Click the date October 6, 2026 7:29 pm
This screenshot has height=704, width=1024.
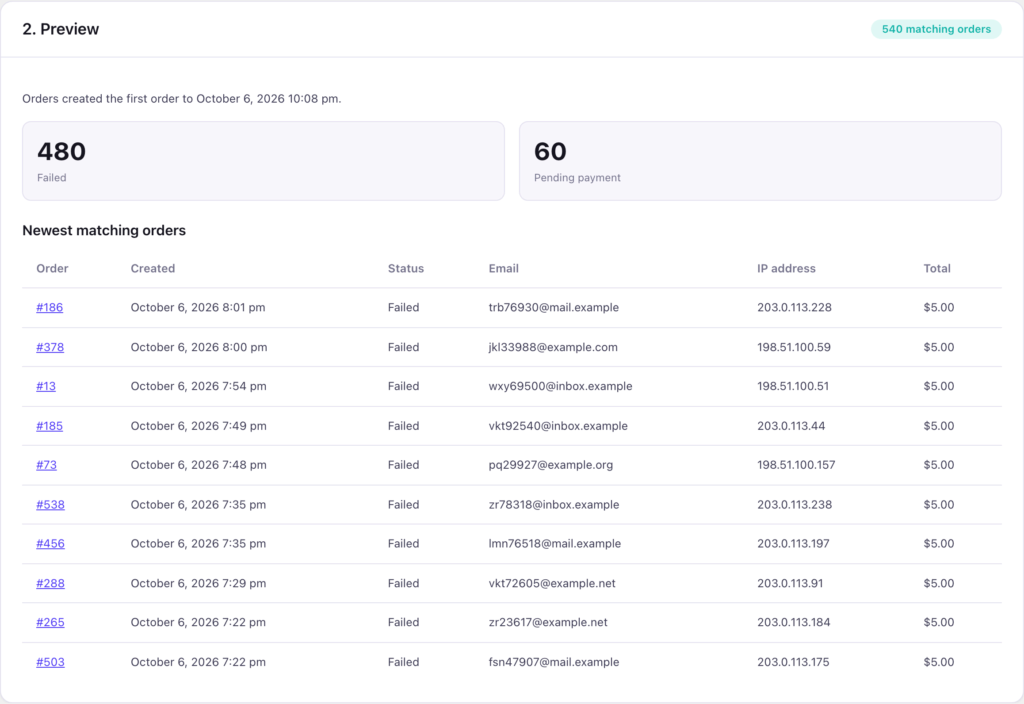199,583
